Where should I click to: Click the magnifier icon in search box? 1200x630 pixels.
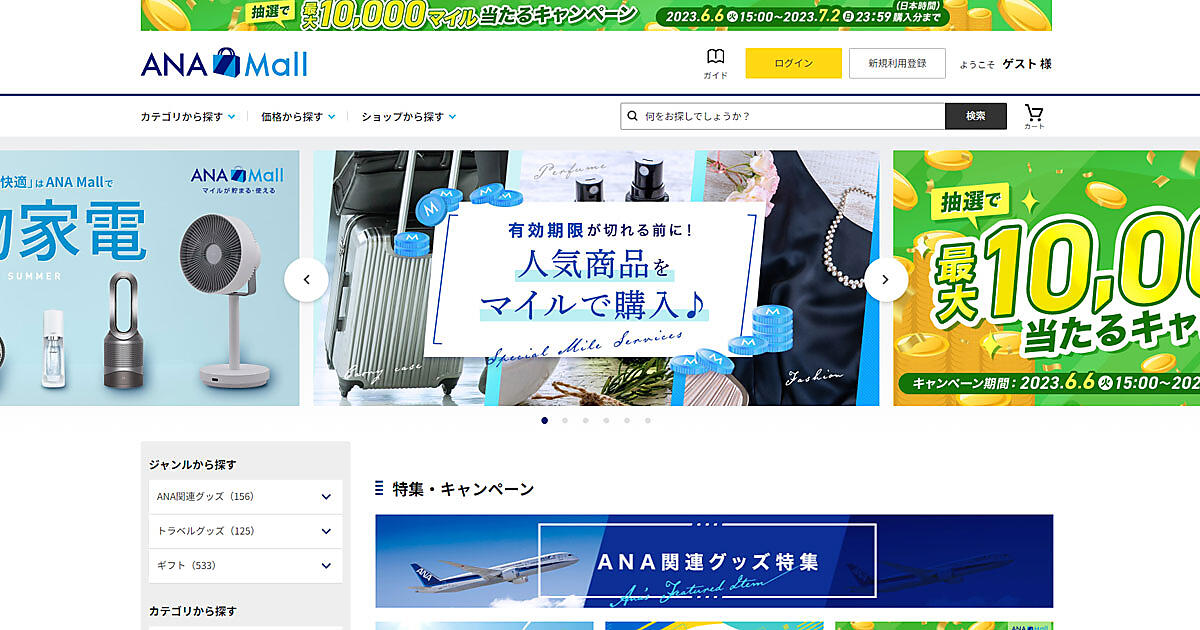pos(632,116)
